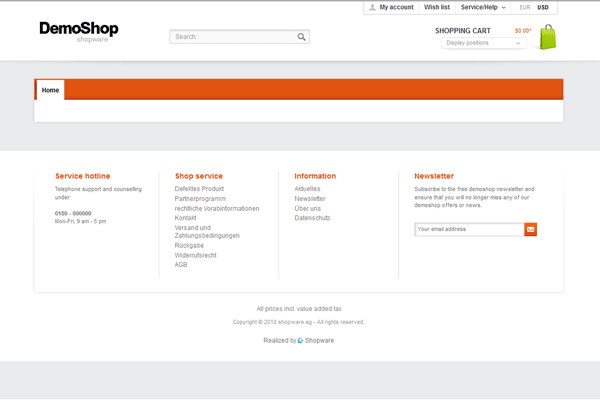Open the Service/Help dropdown menu

[x=483, y=7]
